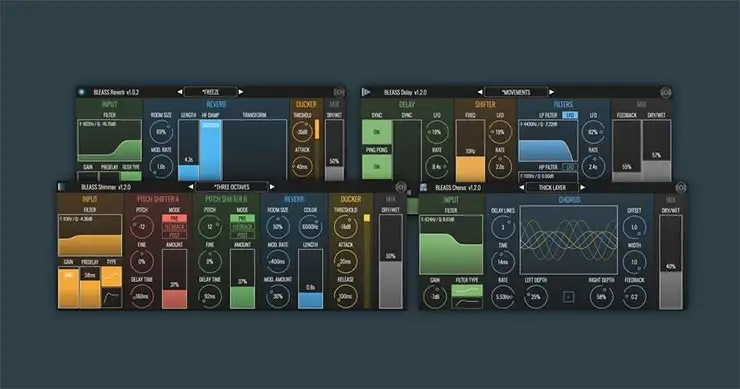This screenshot has width=740, height=389.
Task: Click the Chorus Dry/Wet slider at 40%
Action: click(671, 262)
